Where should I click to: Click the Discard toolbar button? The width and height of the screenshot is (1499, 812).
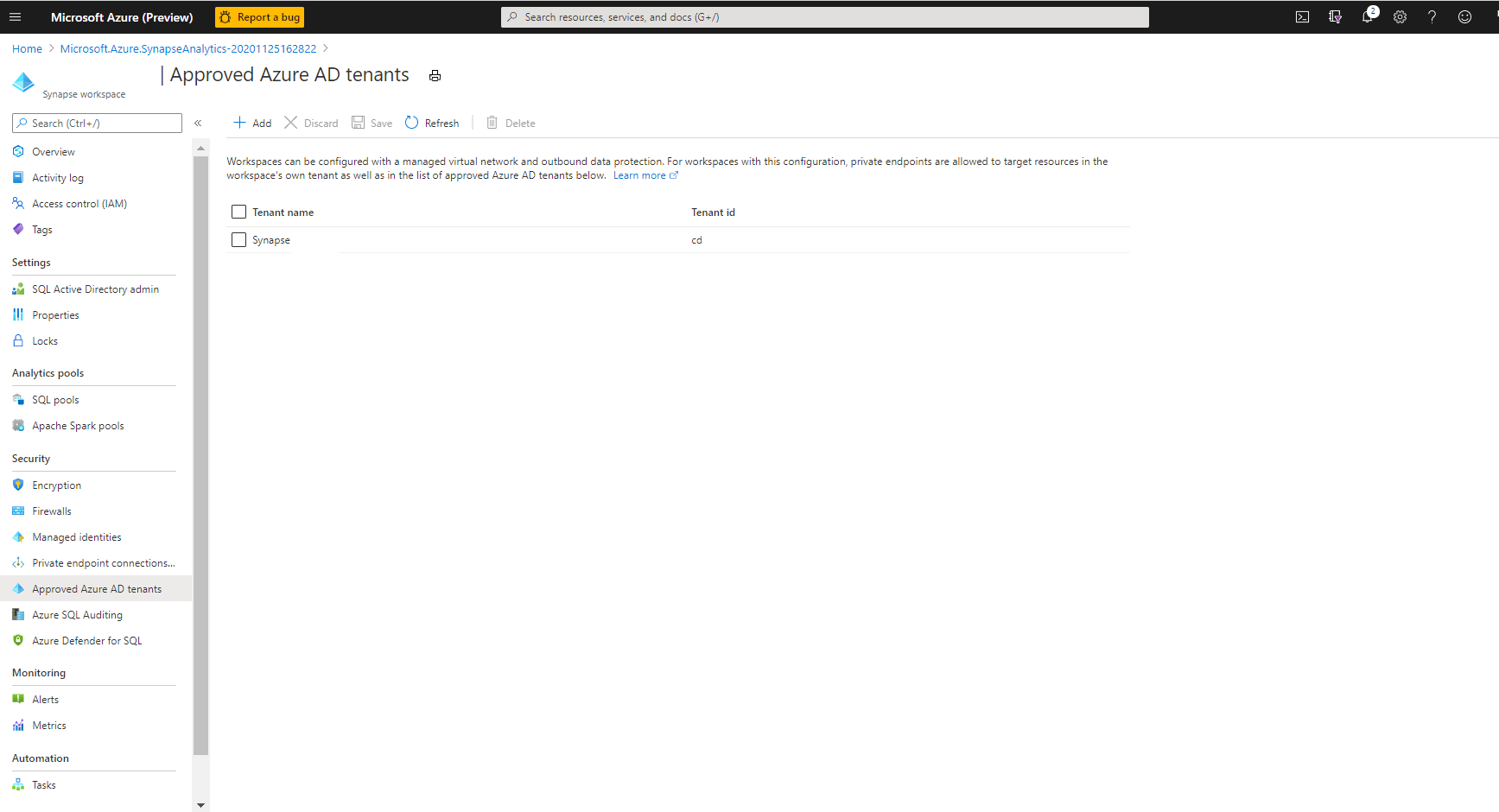(x=311, y=123)
